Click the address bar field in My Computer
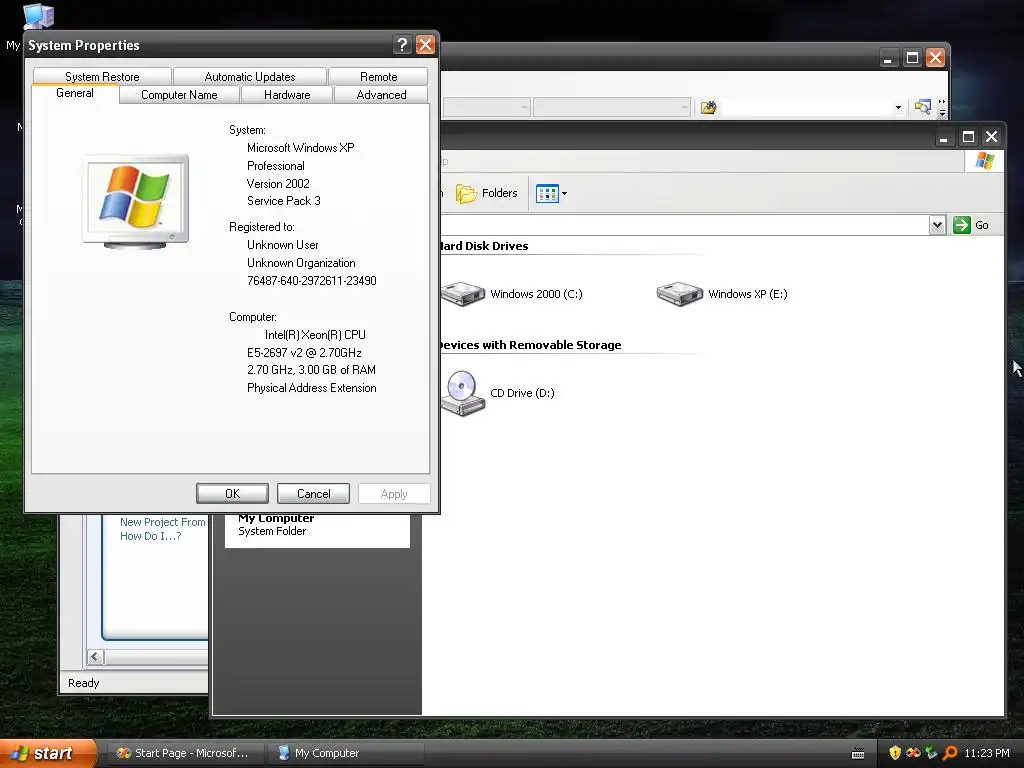 coord(684,225)
